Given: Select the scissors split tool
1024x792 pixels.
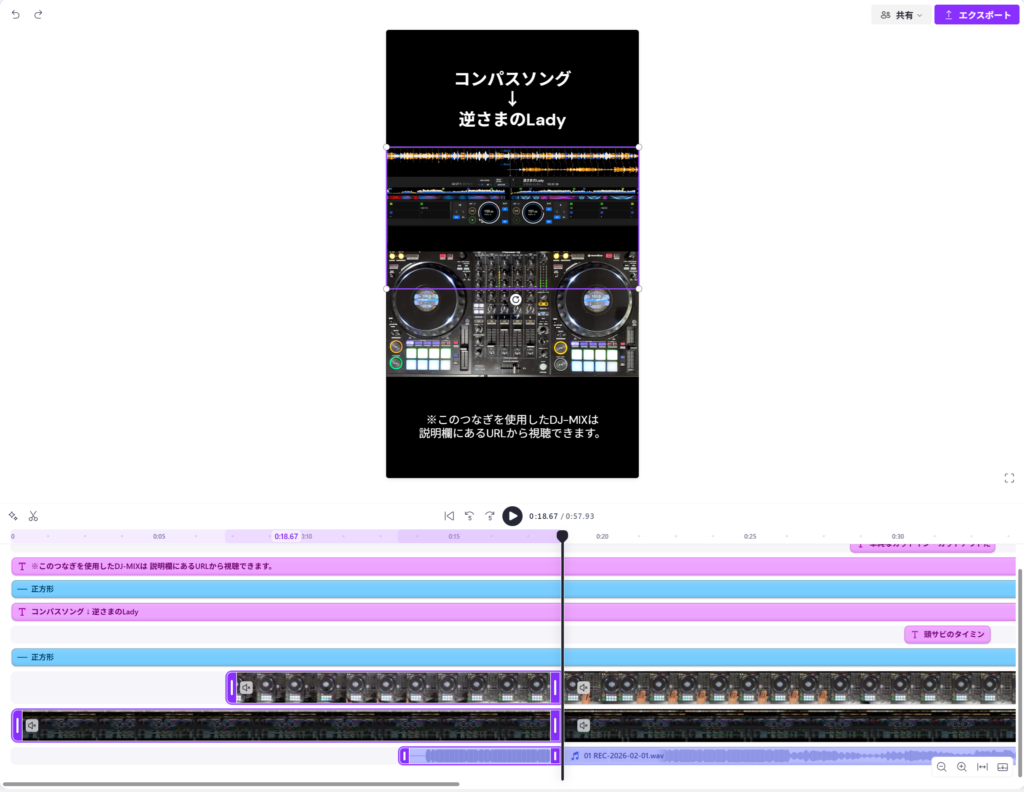Looking at the screenshot, I should point(33,516).
